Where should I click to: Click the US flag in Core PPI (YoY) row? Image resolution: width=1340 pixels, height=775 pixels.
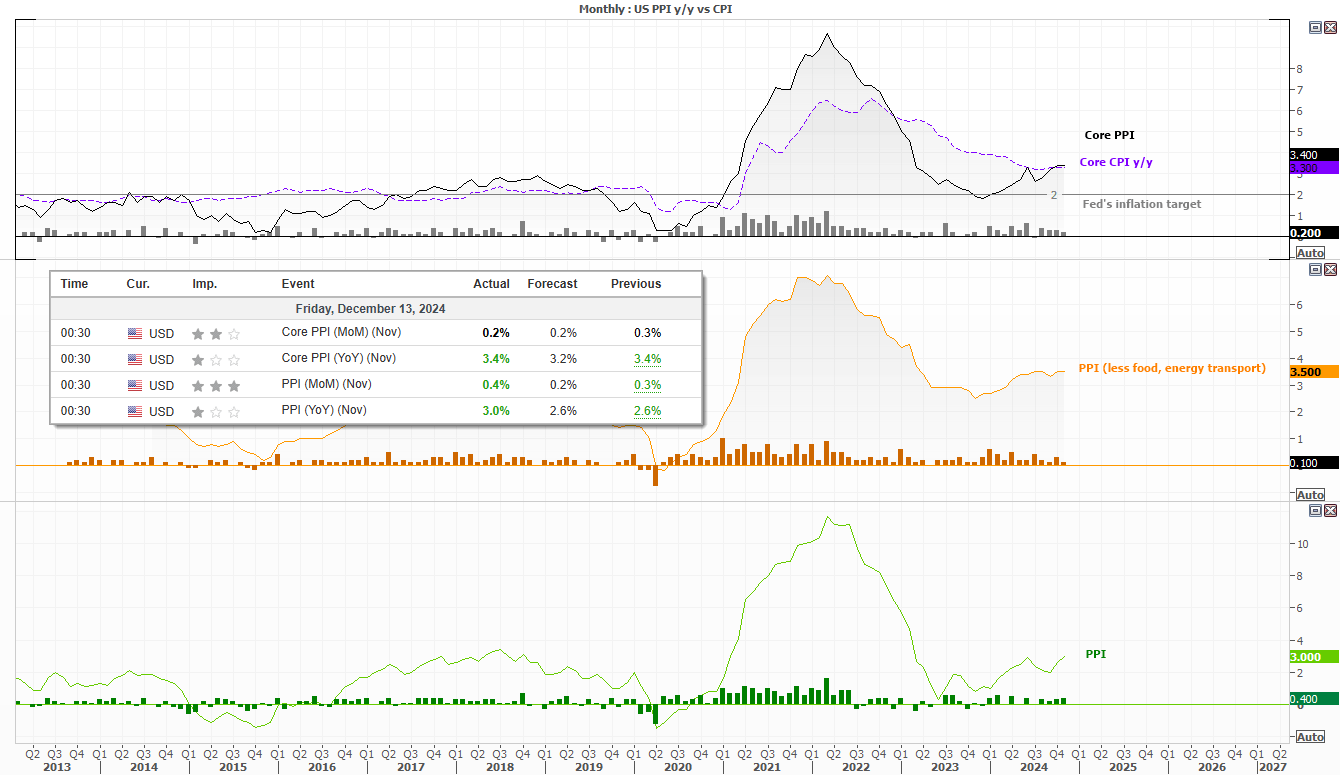(135, 359)
